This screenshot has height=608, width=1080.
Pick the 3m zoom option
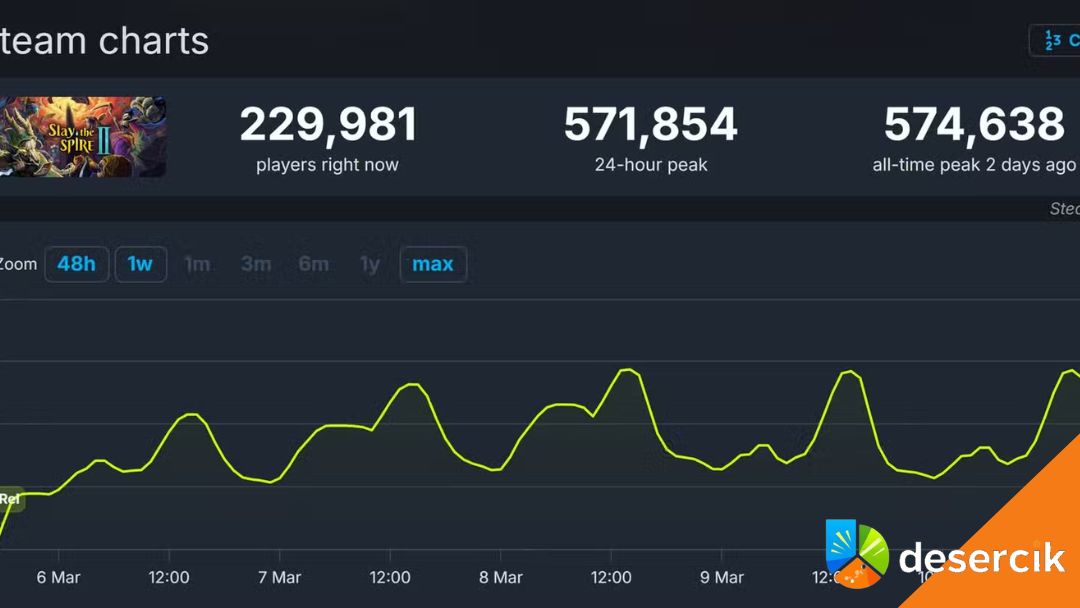(256, 264)
